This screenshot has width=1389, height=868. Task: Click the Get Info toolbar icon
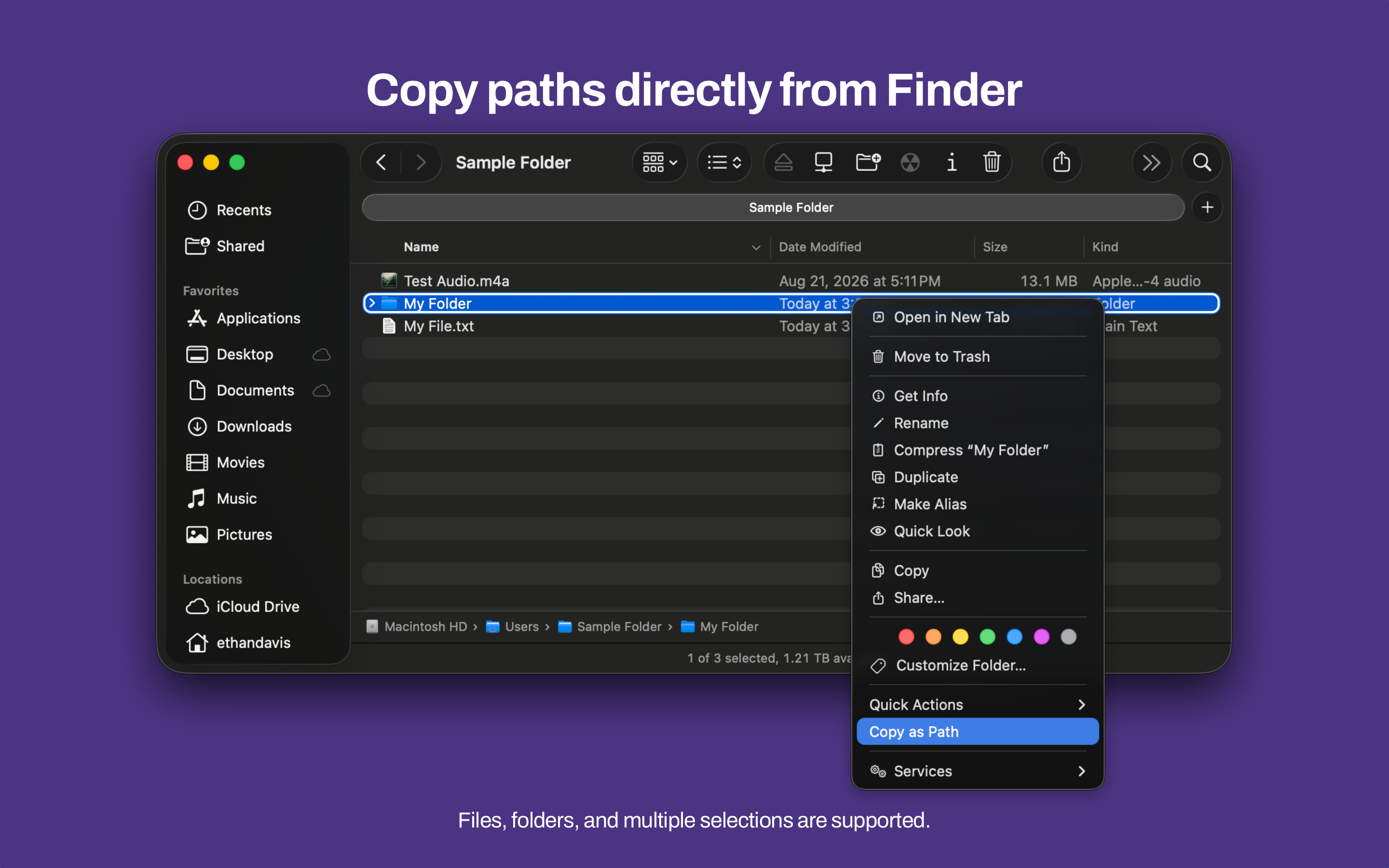[x=952, y=163]
